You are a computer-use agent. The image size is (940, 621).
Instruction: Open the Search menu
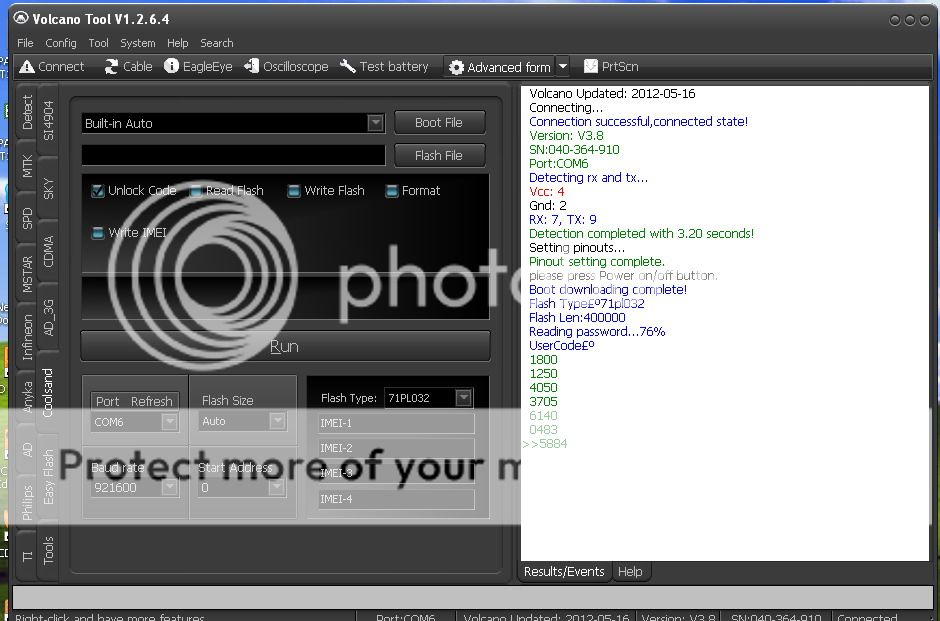click(216, 43)
